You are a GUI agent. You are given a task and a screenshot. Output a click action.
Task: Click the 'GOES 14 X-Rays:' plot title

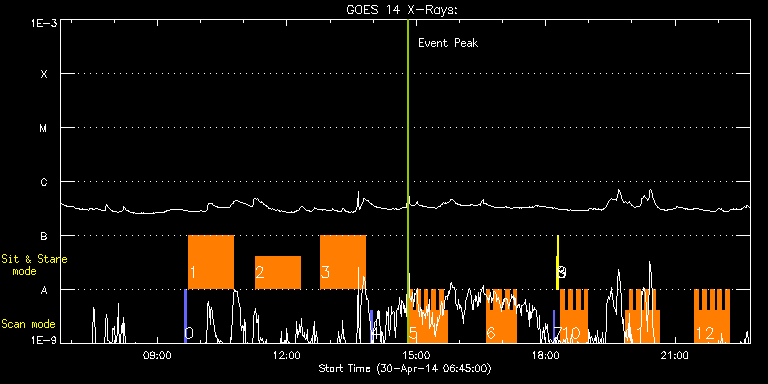coord(402,10)
